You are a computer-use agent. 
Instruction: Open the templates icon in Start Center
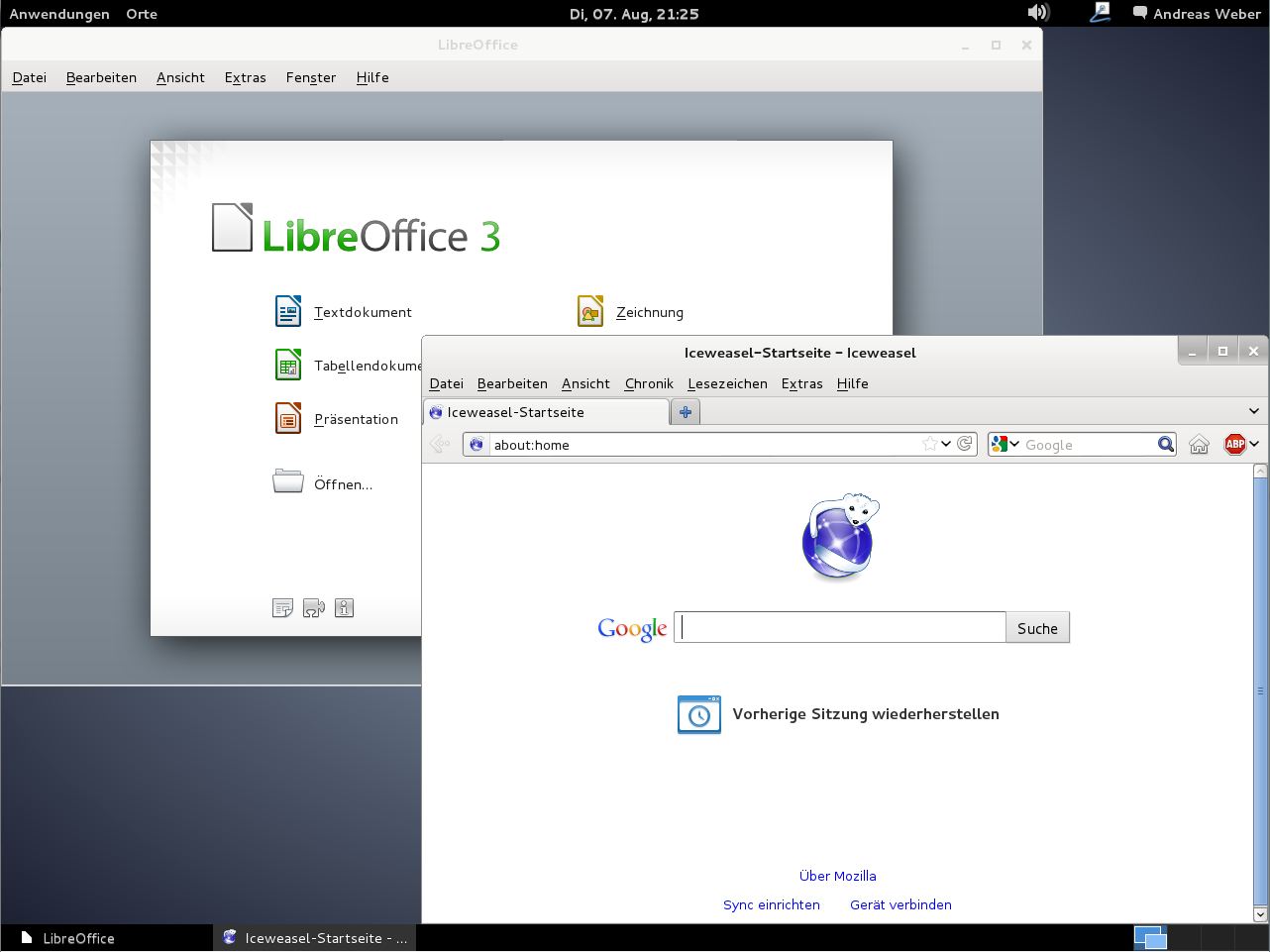point(282,608)
